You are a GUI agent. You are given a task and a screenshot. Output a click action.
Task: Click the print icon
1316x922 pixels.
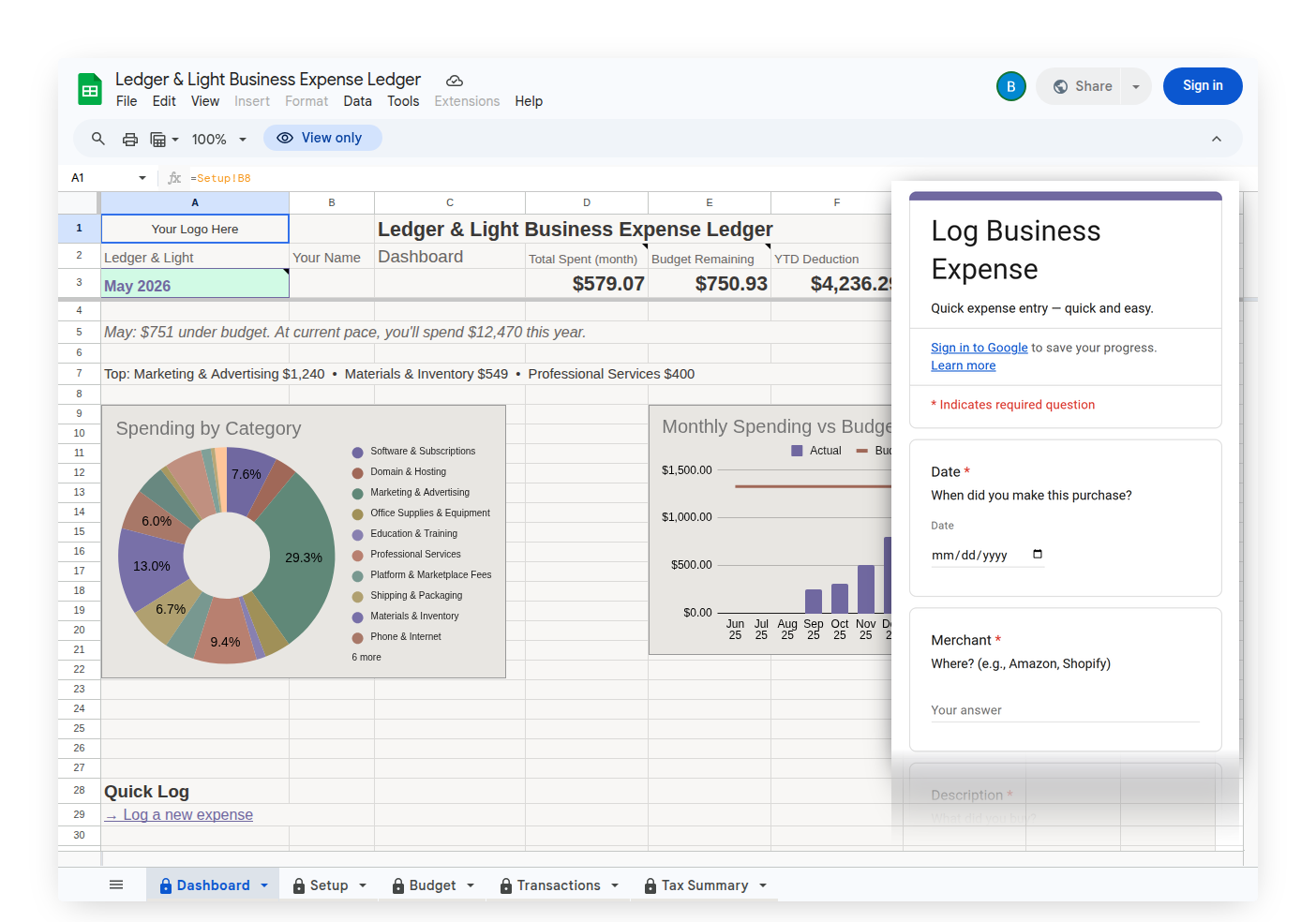(x=130, y=140)
